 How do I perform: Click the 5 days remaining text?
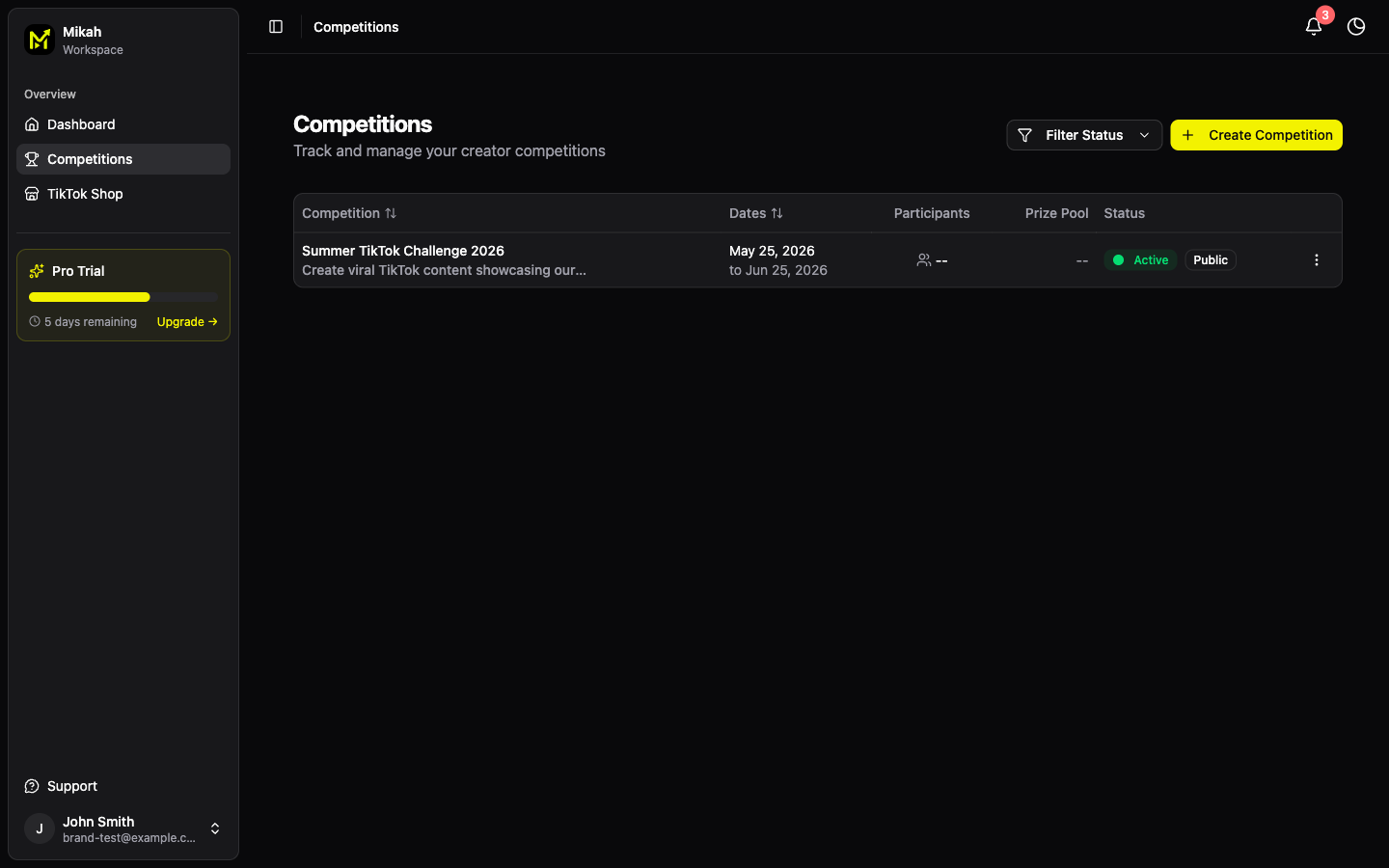pos(91,322)
